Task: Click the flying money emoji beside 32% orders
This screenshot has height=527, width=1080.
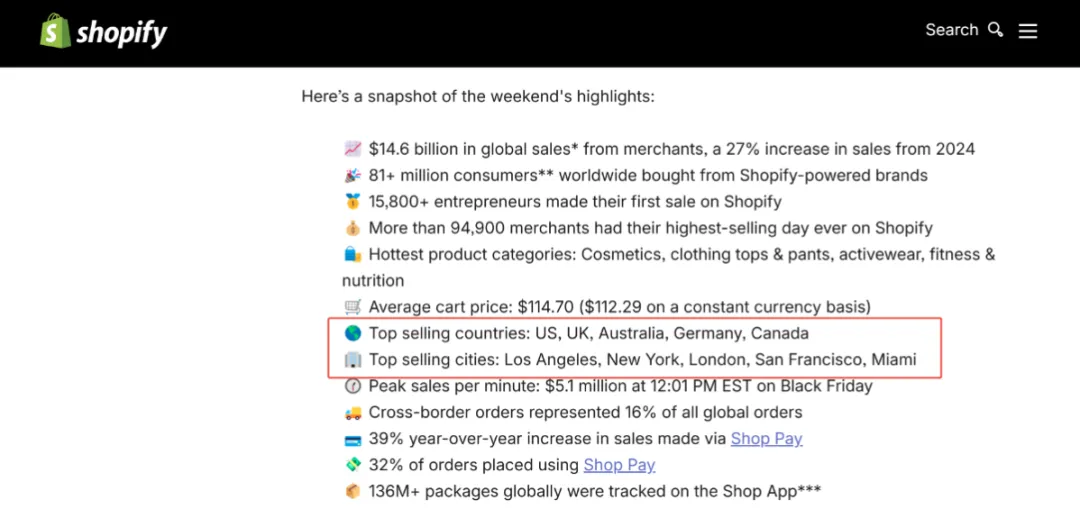Action: 353,464
